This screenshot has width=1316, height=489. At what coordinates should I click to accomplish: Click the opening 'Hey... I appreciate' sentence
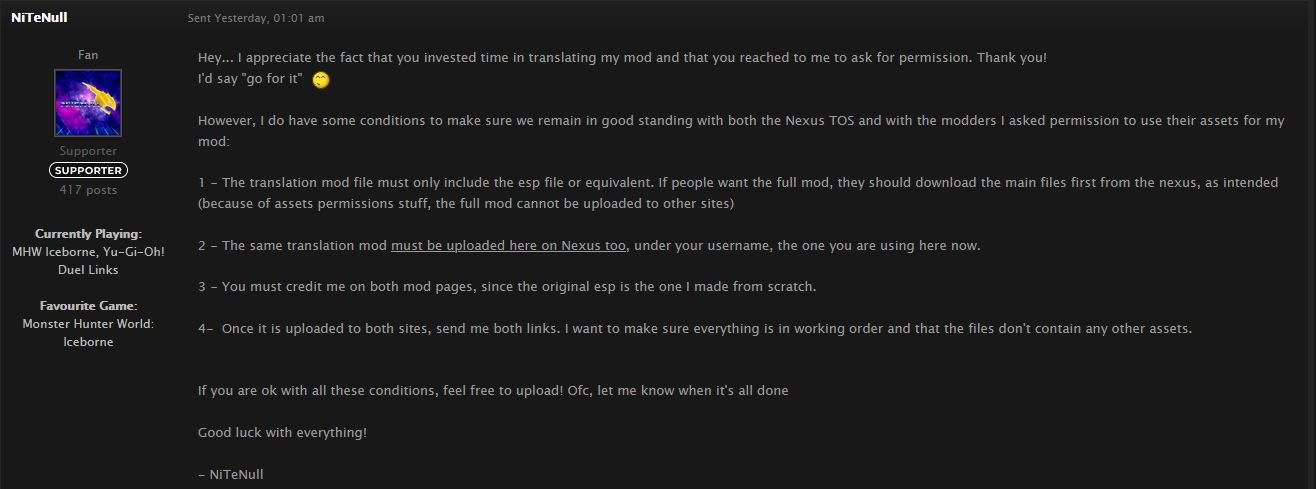coord(622,58)
